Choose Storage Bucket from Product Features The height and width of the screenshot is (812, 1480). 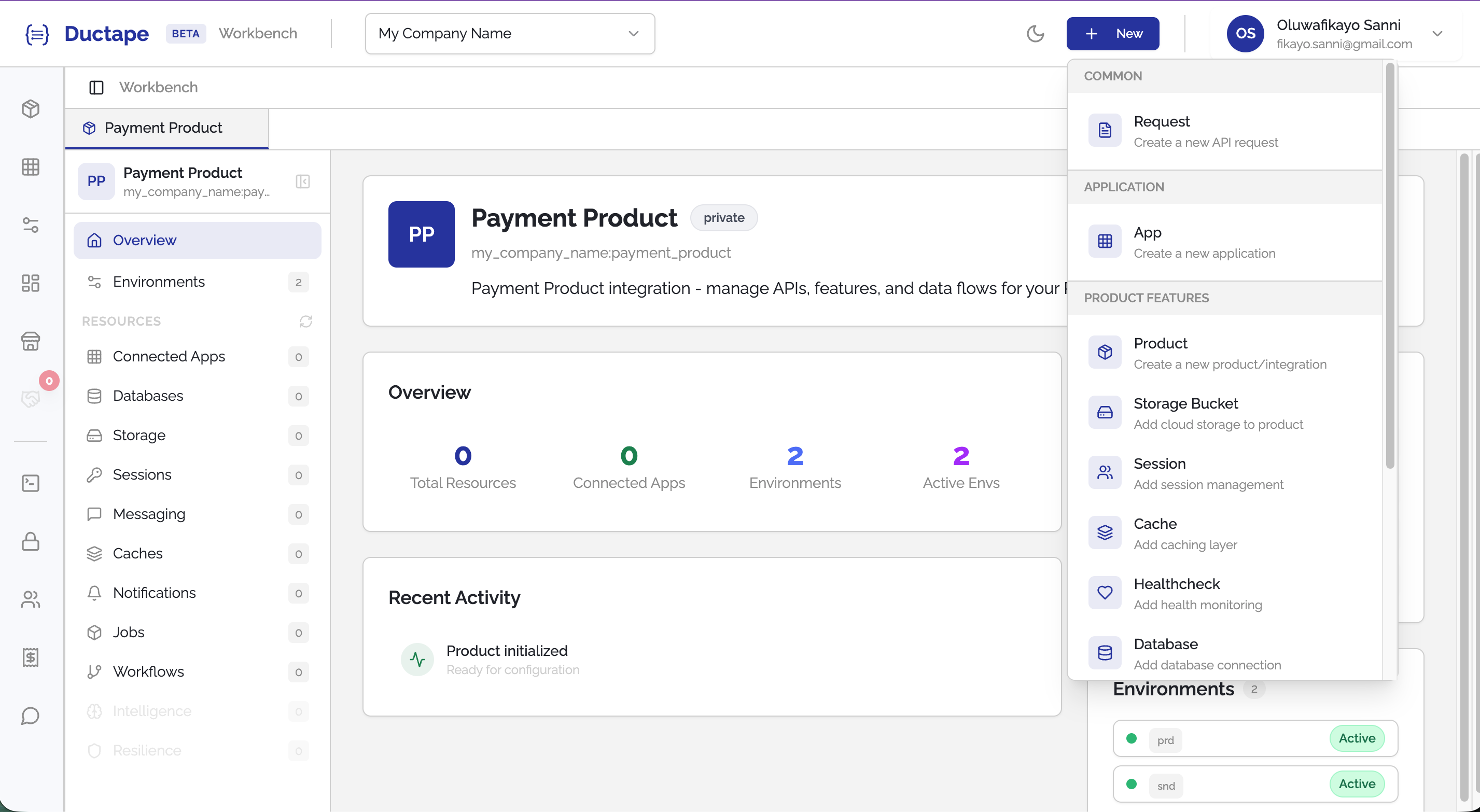(x=1186, y=412)
